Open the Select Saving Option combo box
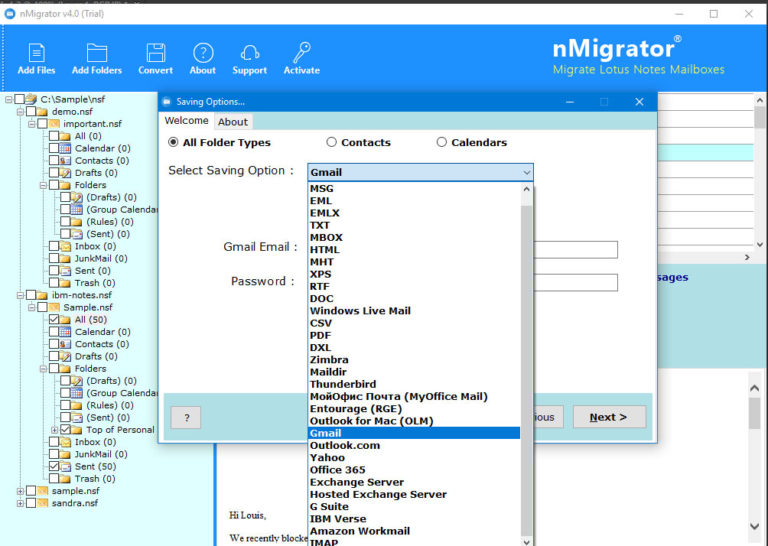768x546 pixels. click(420, 172)
